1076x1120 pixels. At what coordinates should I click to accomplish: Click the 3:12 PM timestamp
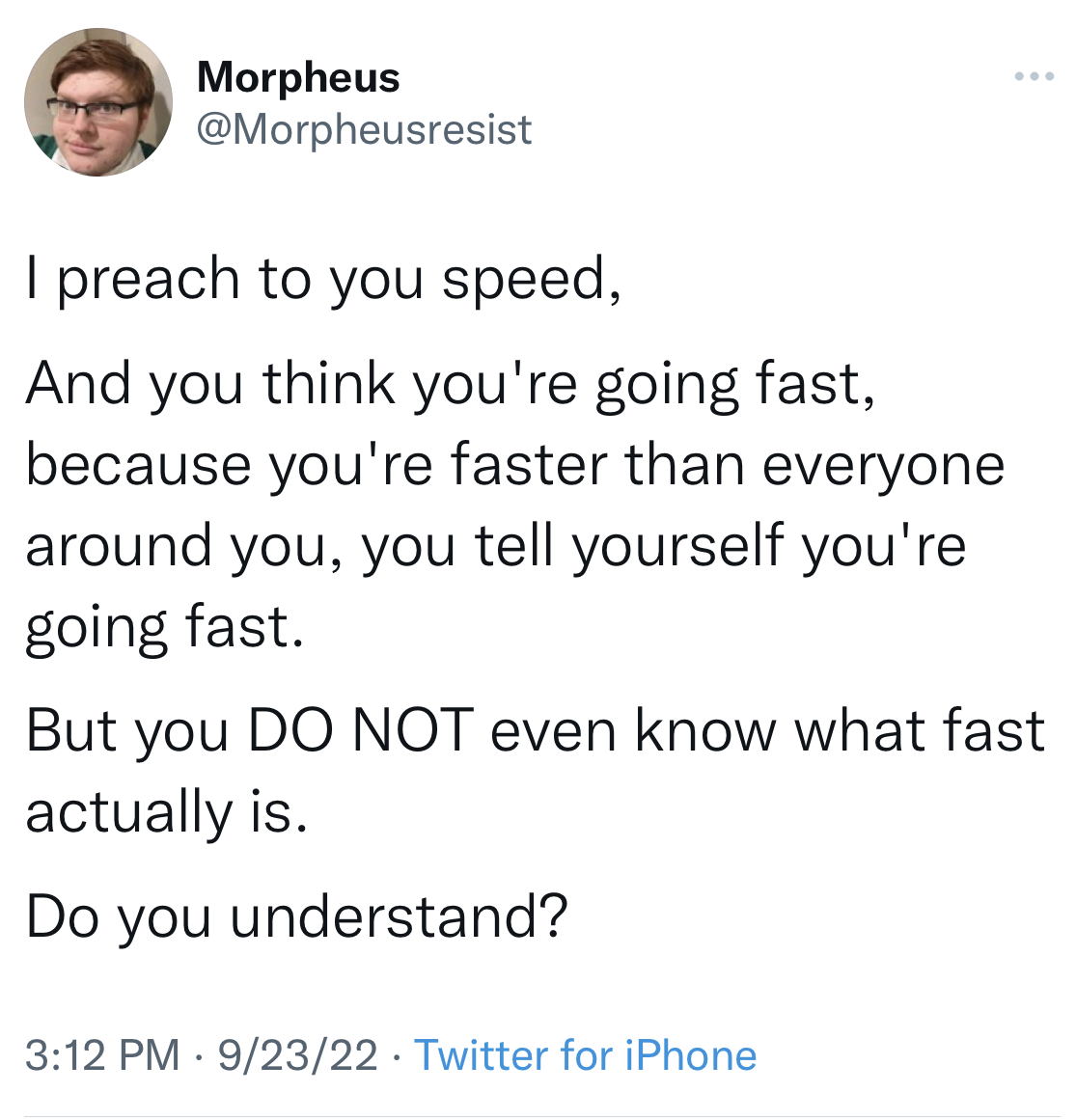(103, 1055)
